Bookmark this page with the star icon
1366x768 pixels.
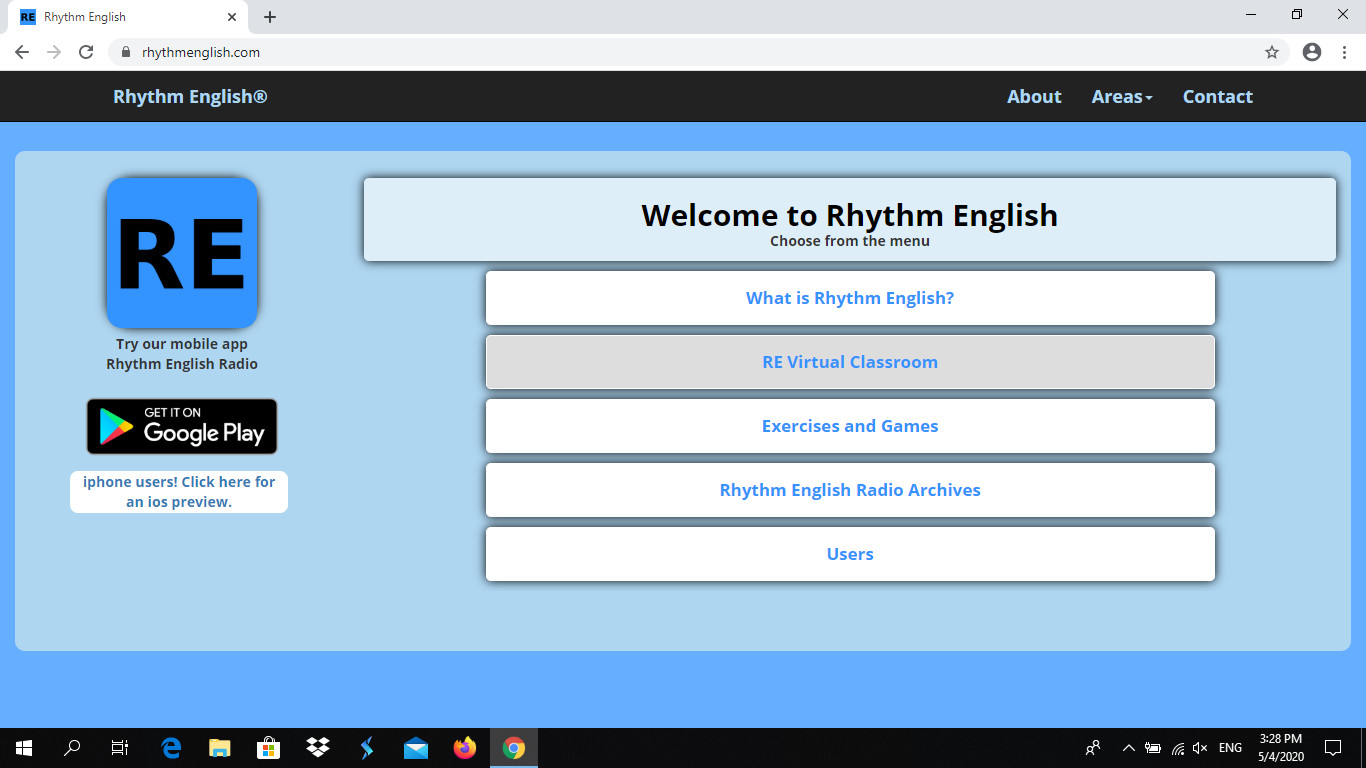coord(1271,52)
